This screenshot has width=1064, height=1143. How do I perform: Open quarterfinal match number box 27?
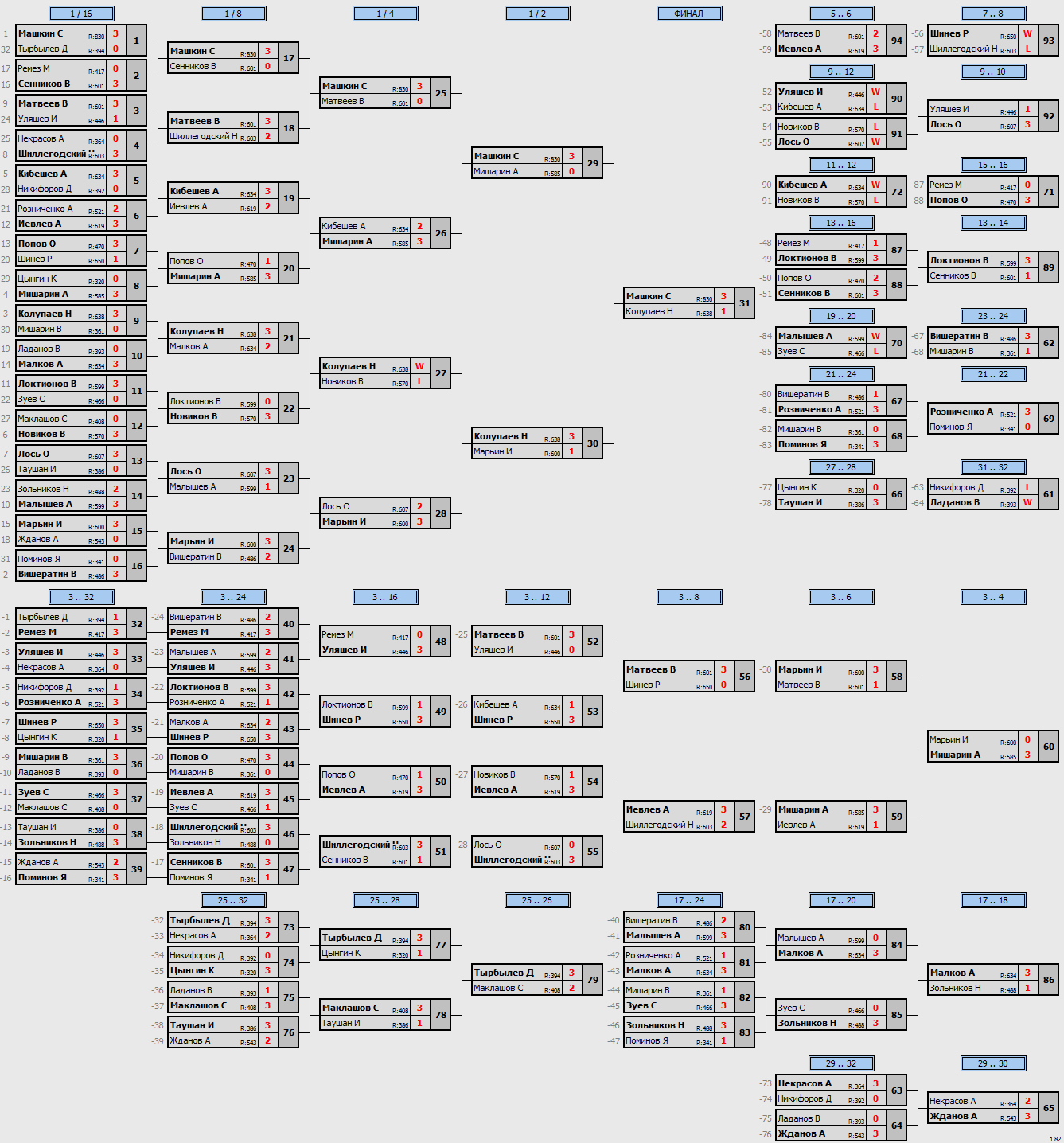(x=440, y=373)
